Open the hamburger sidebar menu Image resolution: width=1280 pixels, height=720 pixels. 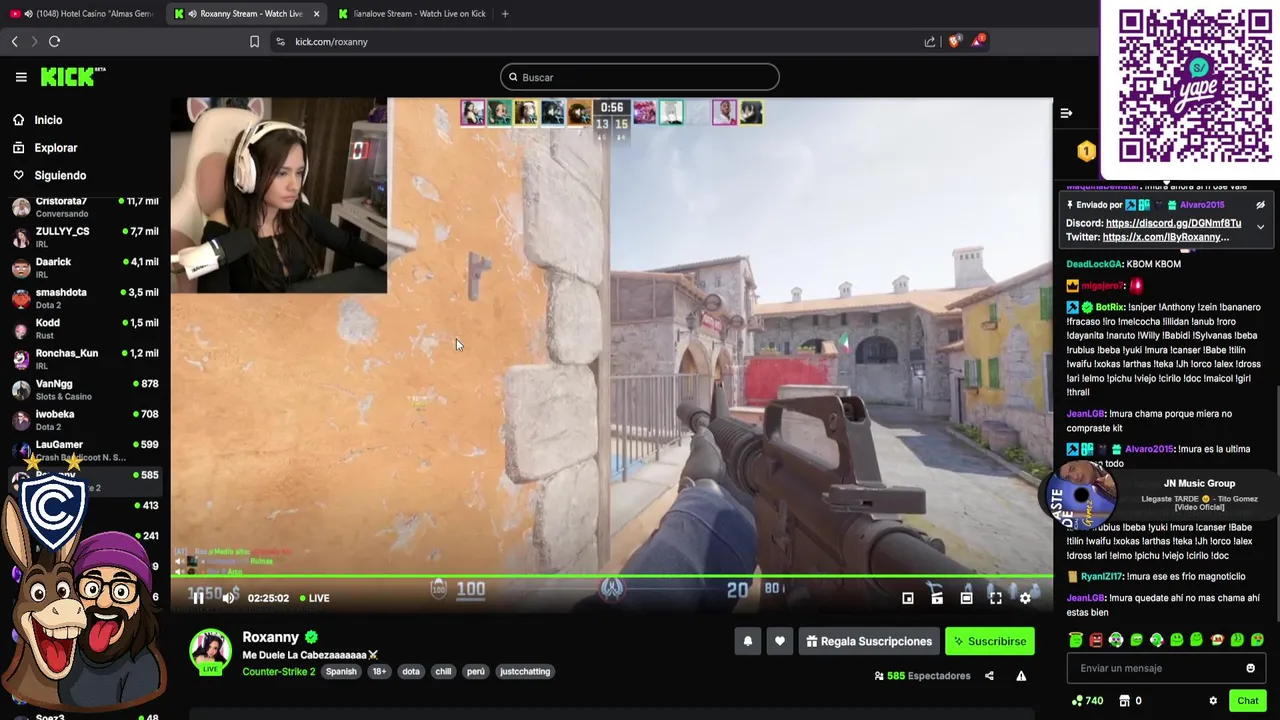click(21, 77)
